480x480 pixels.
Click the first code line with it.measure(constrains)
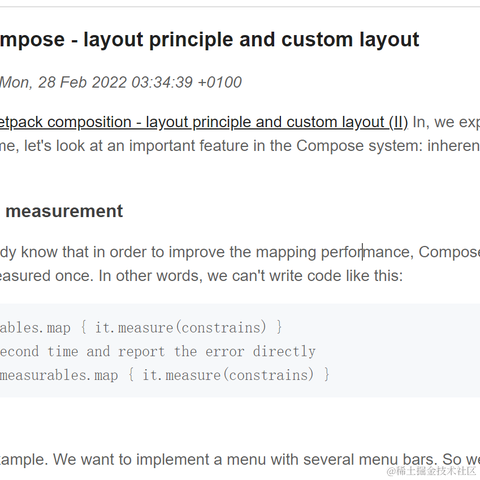[x=141, y=328]
